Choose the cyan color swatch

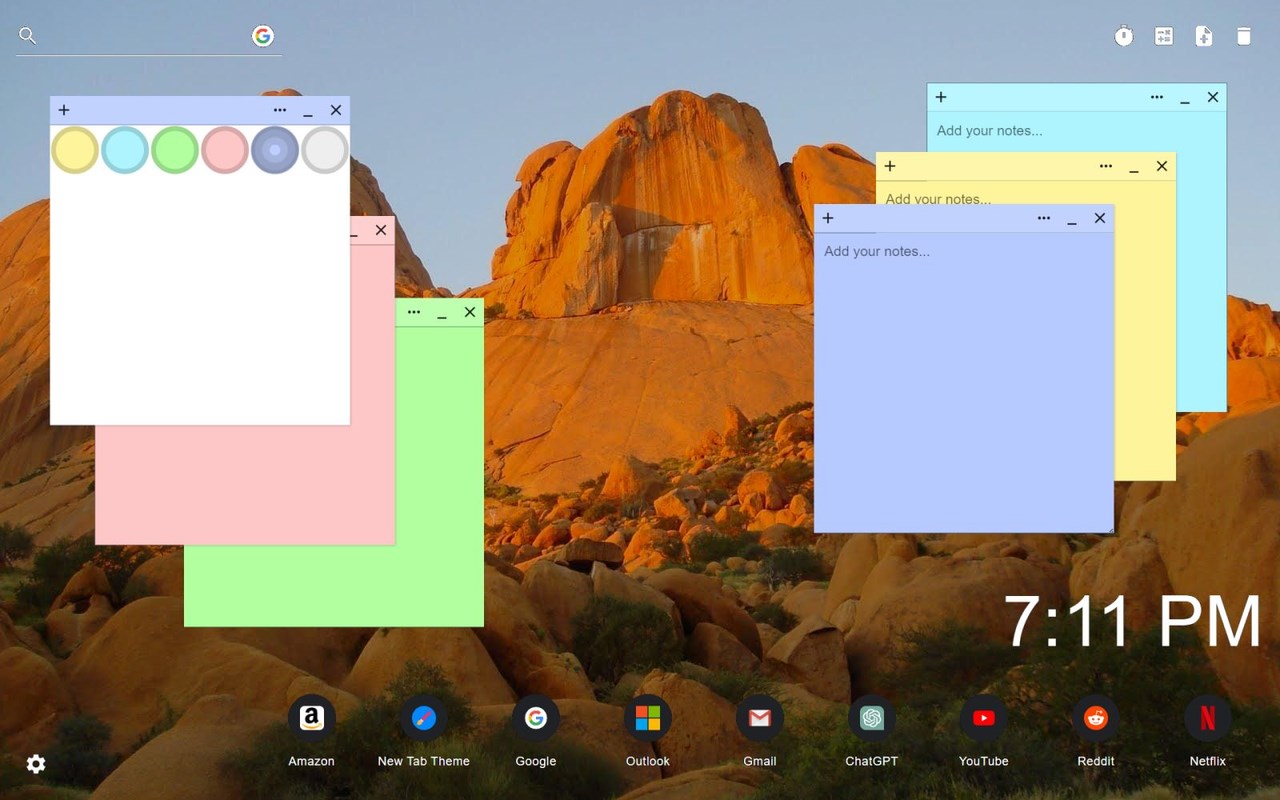coord(125,150)
